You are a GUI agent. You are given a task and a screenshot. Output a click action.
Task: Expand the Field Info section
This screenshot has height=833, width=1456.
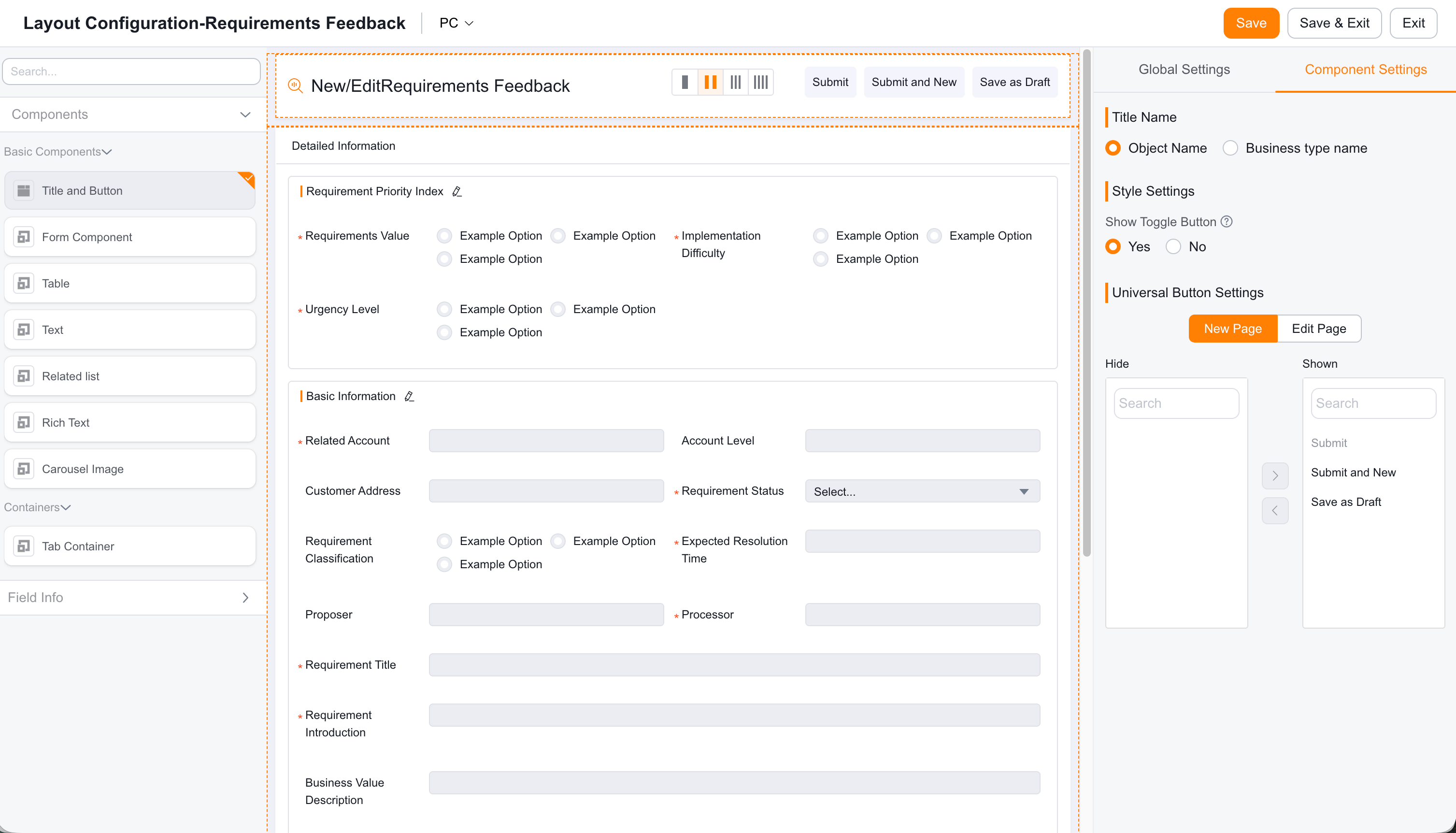(x=245, y=597)
